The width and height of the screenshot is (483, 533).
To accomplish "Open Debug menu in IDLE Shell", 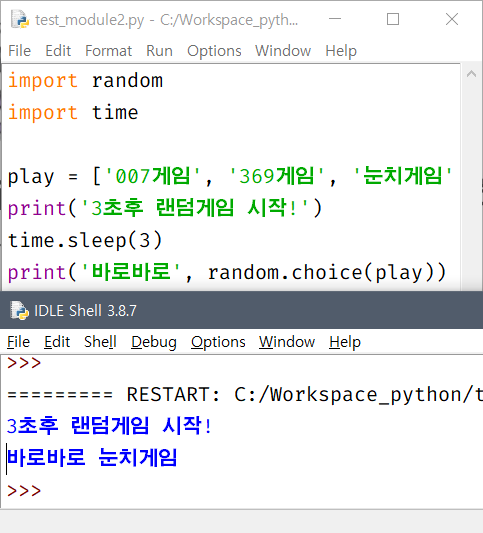I will 154,342.
